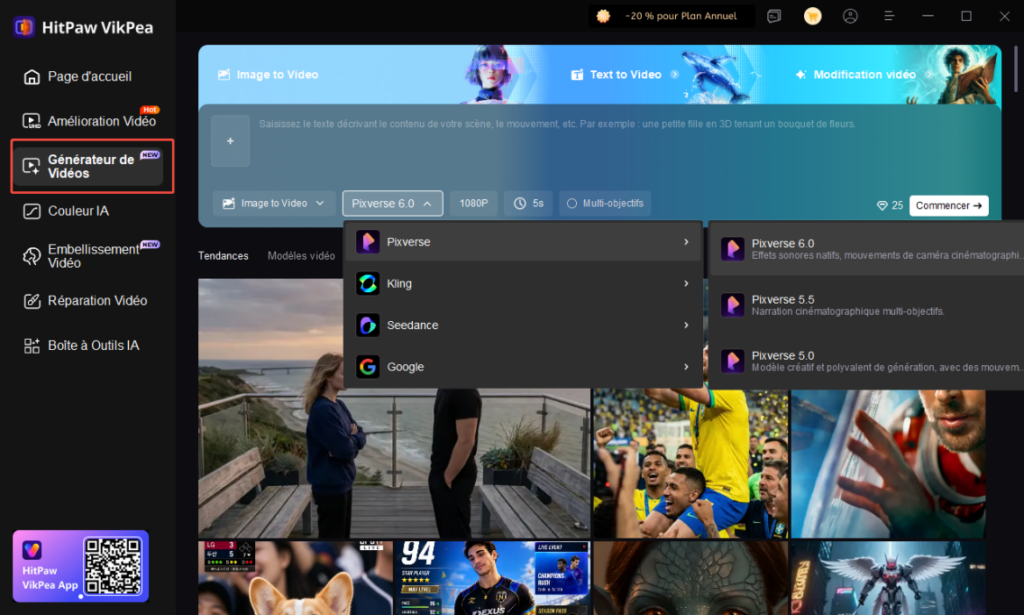Choose Pixverse 6.0 from the submenu

[867, 249]
